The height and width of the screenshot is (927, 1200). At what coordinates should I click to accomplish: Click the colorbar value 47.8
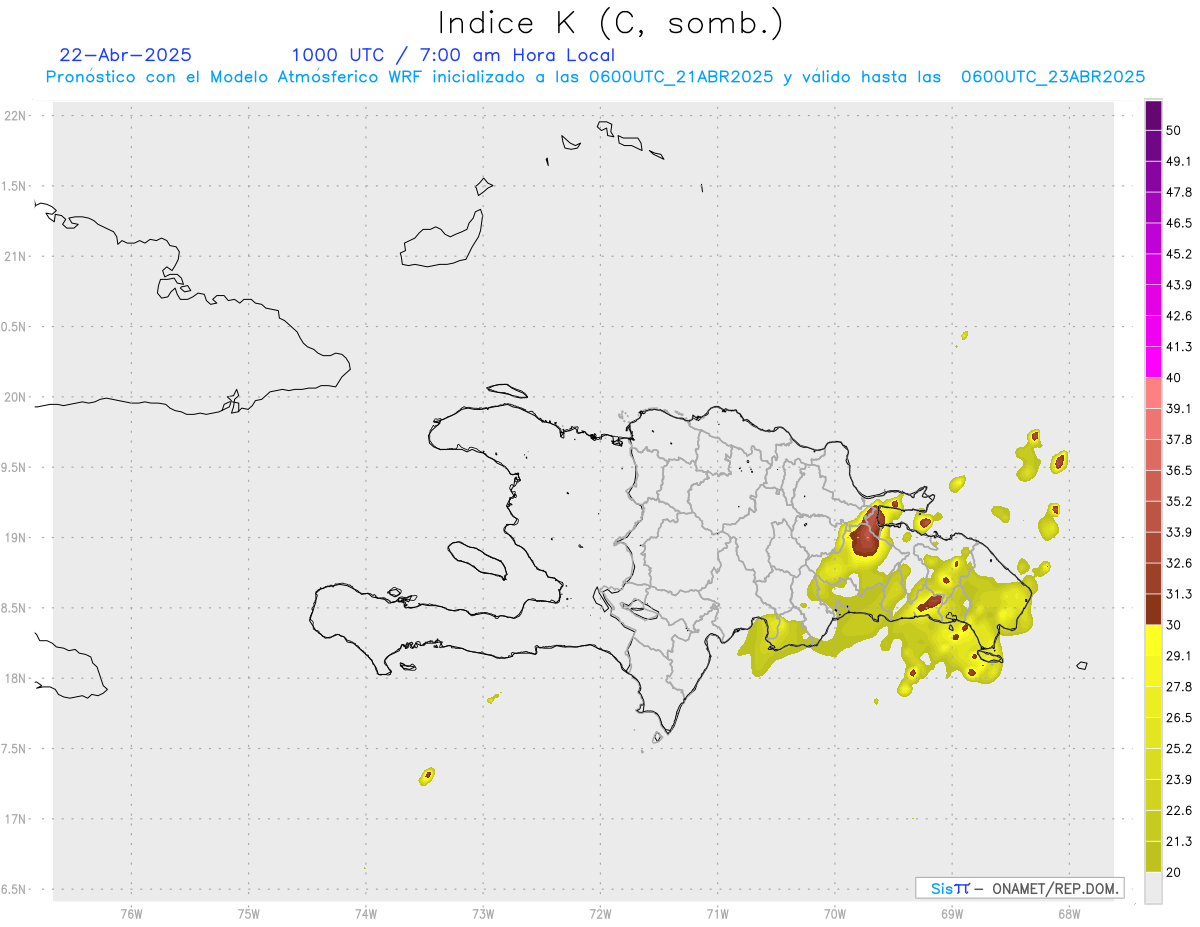pyautogui.click(x=1179, y=192)
